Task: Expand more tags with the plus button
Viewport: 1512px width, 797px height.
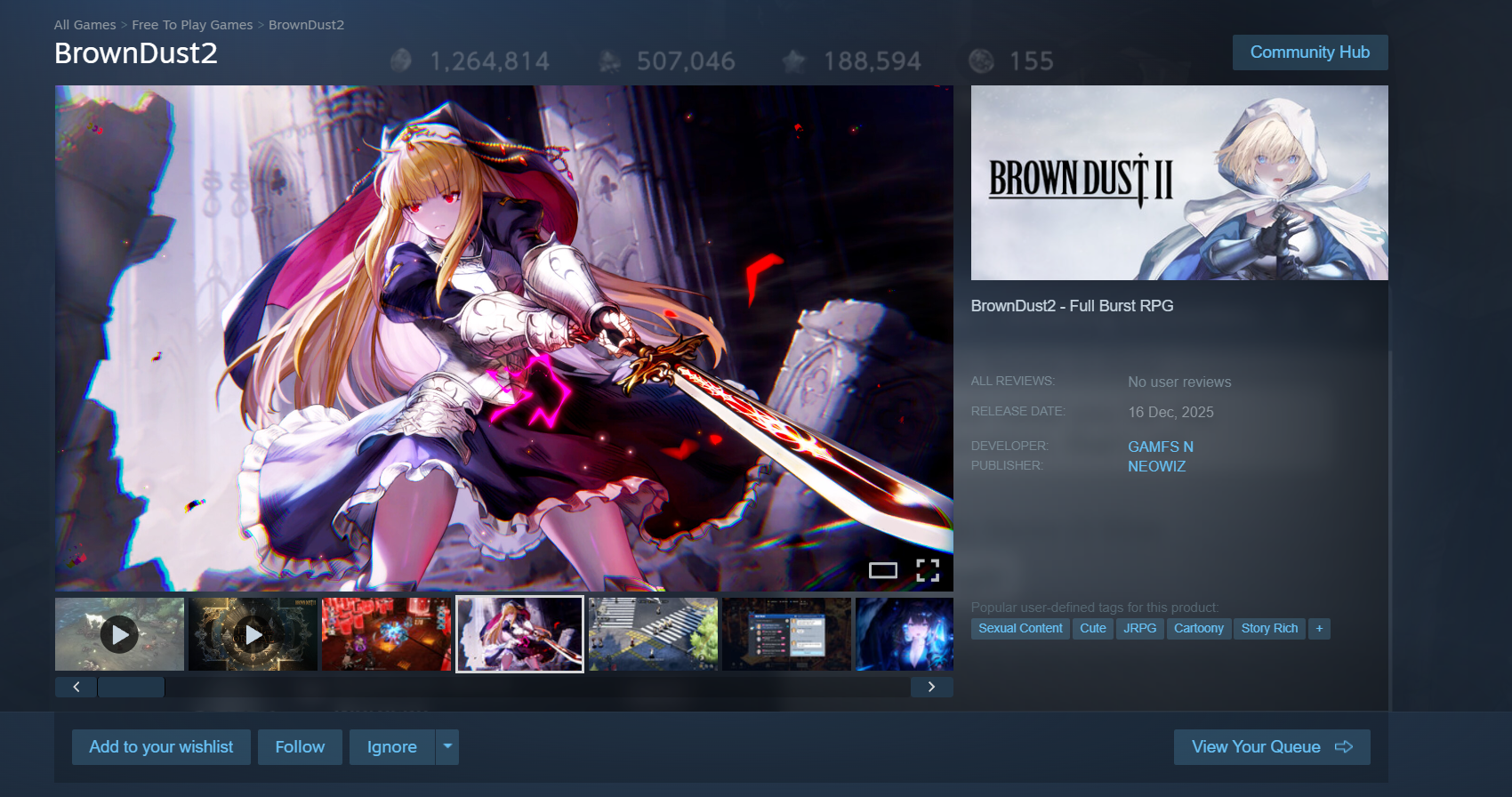Action: (1319, 629)
